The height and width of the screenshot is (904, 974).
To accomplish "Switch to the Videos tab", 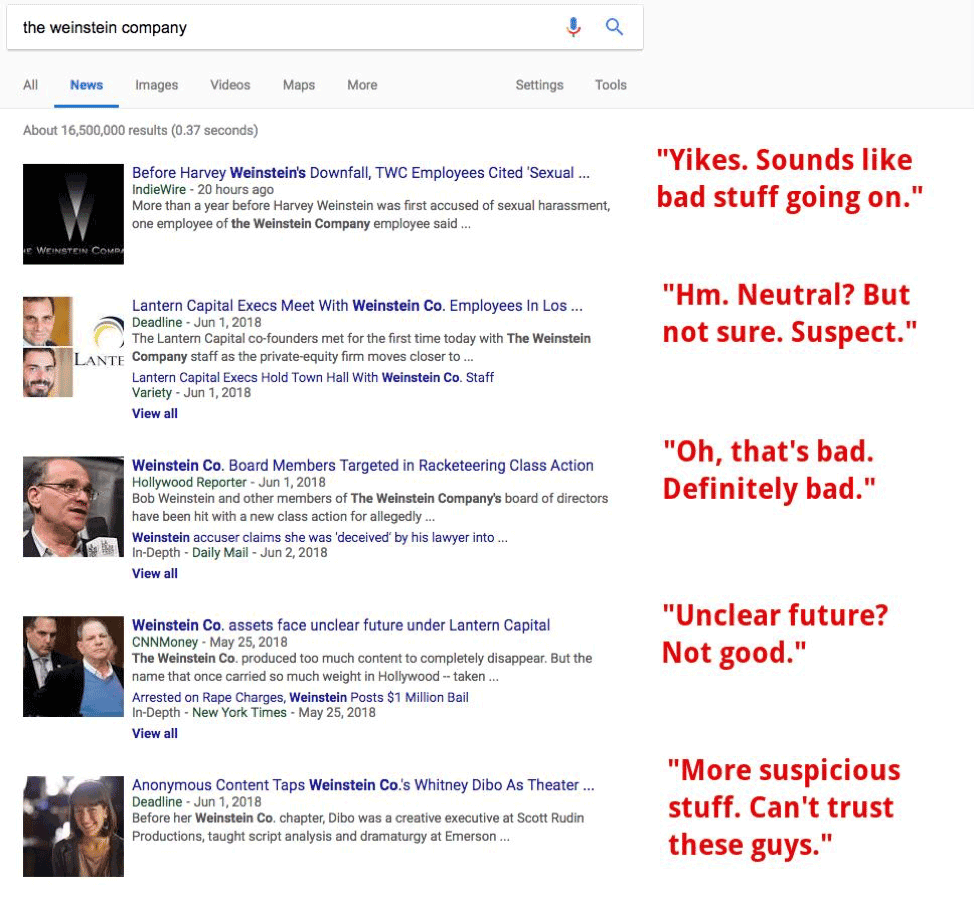I will tap(230, 85).
